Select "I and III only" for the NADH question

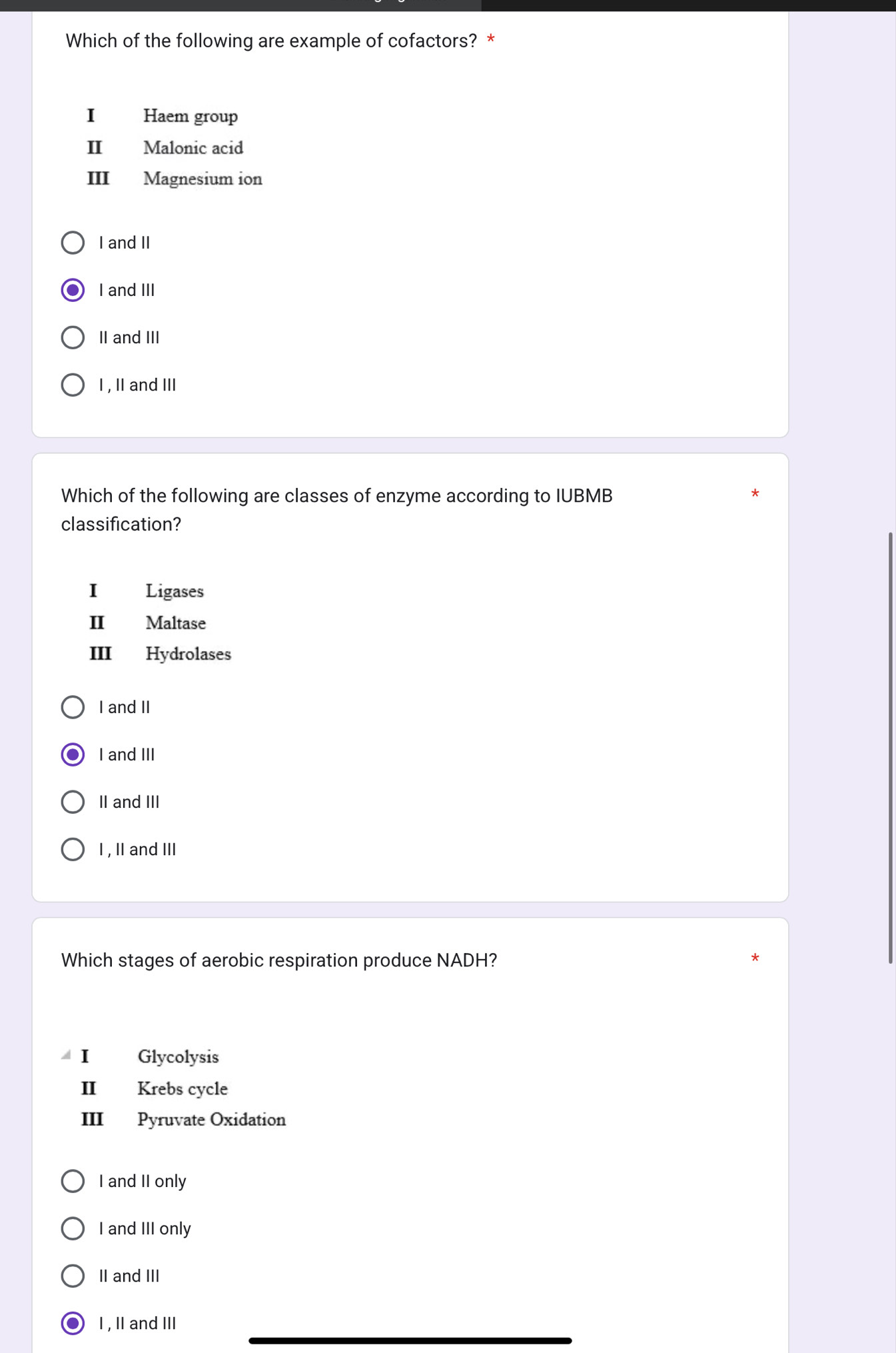click(73, 1228)
